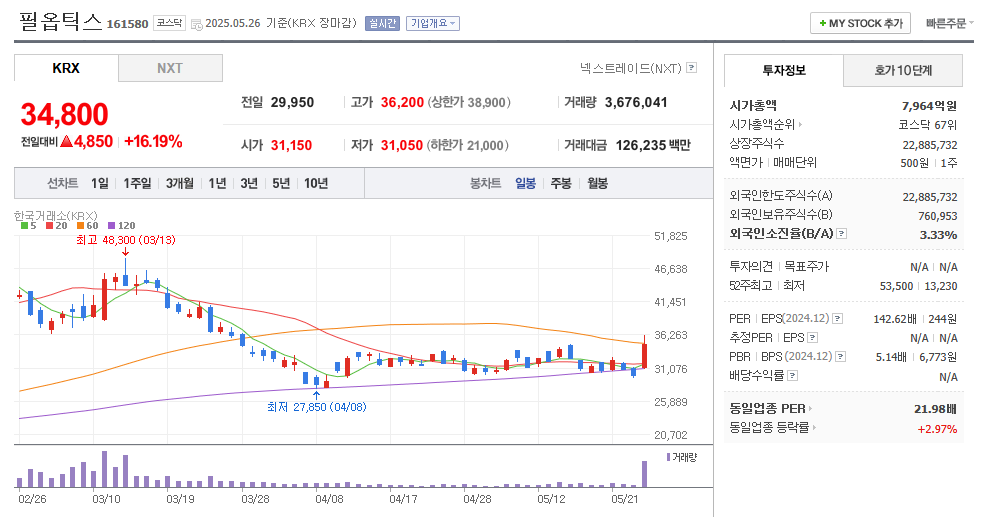Viewport: 987px width, 517px height.
Task: Open the PER EPS(2024.12) help icon
Action: point(837,319)
